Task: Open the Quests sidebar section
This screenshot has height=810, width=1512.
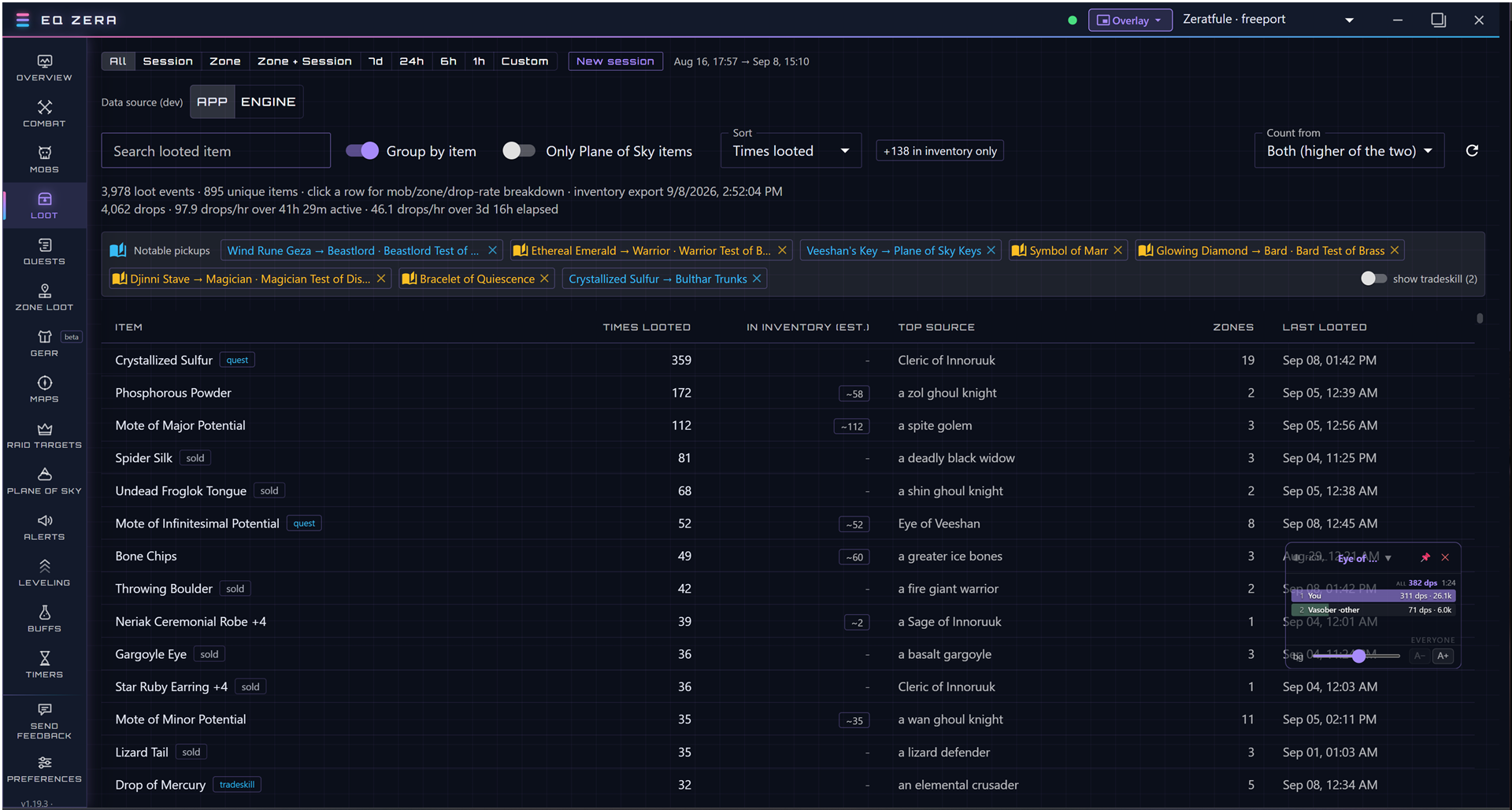Action: (x=44, y=252)
